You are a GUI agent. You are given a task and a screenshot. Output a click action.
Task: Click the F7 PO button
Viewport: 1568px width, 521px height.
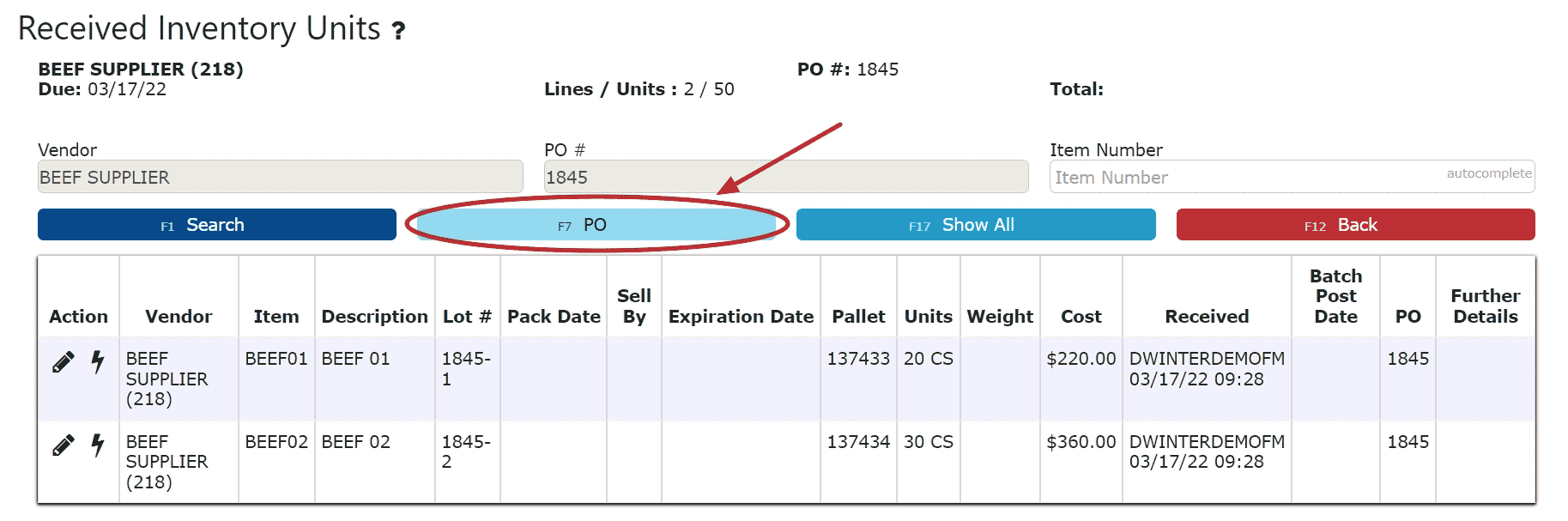point(596,225)
